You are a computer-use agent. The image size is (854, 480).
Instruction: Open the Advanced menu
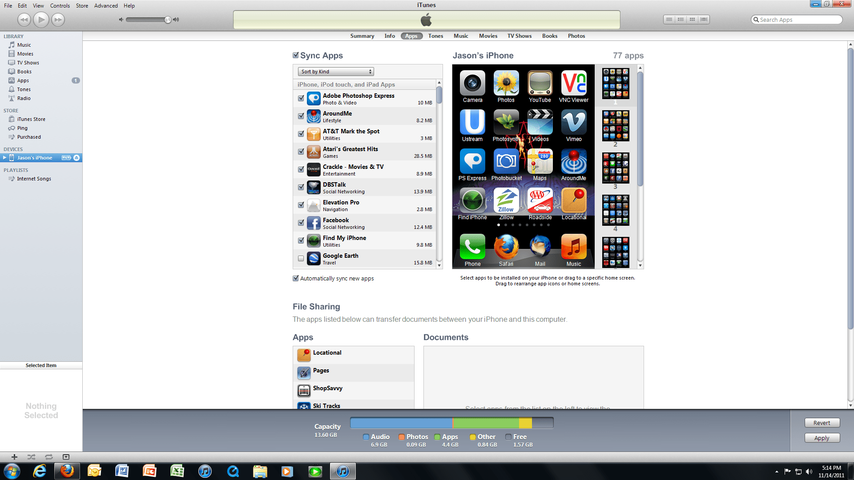[x=106, y=5]
